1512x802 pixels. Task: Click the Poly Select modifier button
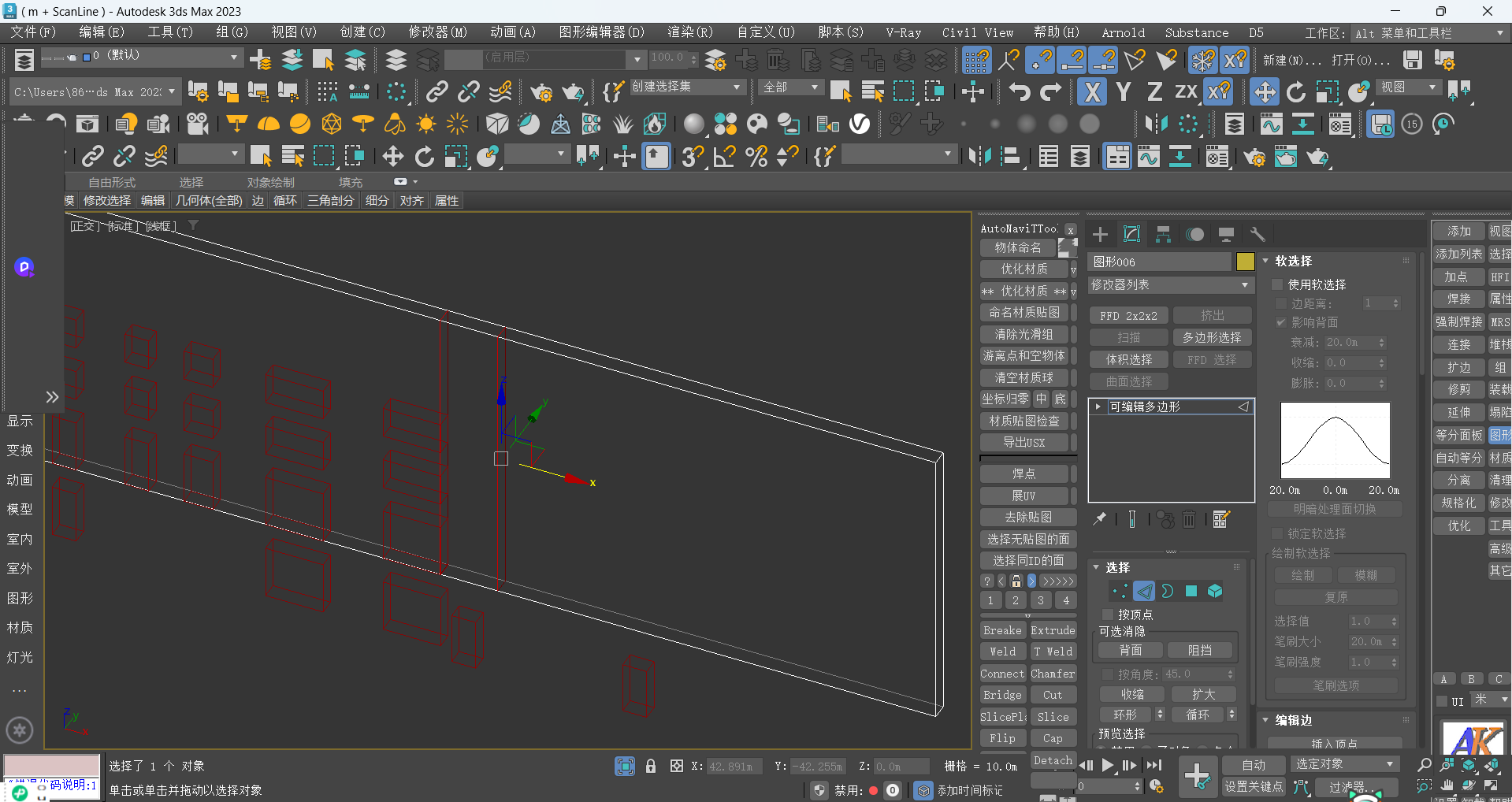(1212, 337)
